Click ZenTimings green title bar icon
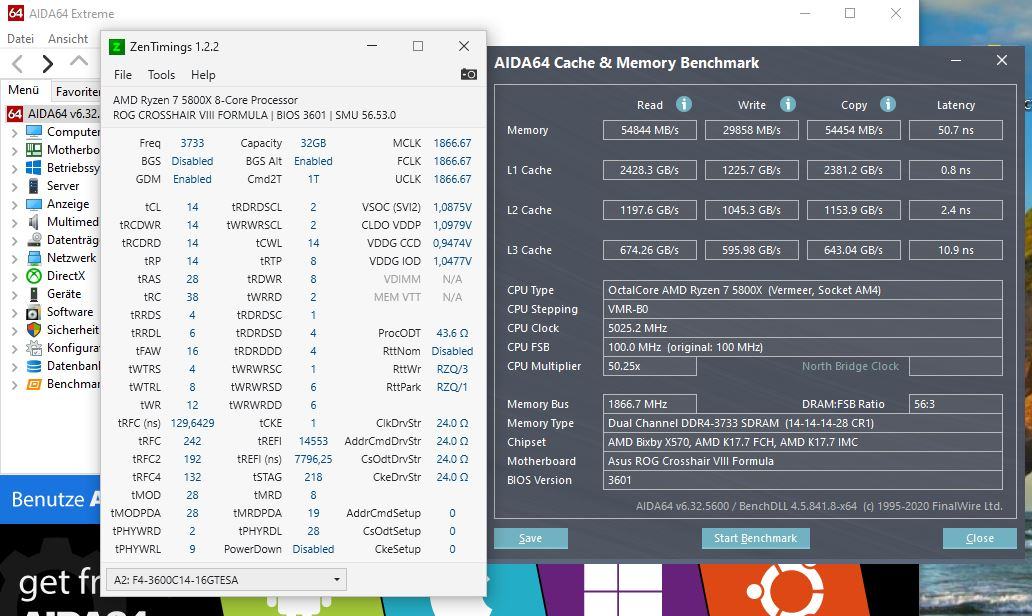This screenshot has width=1032, height=616. 116,47
